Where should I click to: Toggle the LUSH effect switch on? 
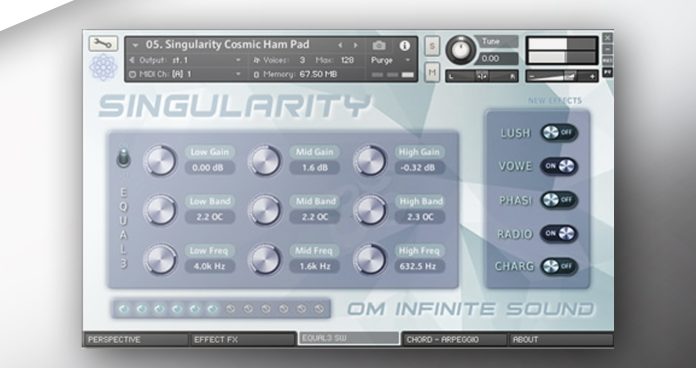click(x=558, y=132)
